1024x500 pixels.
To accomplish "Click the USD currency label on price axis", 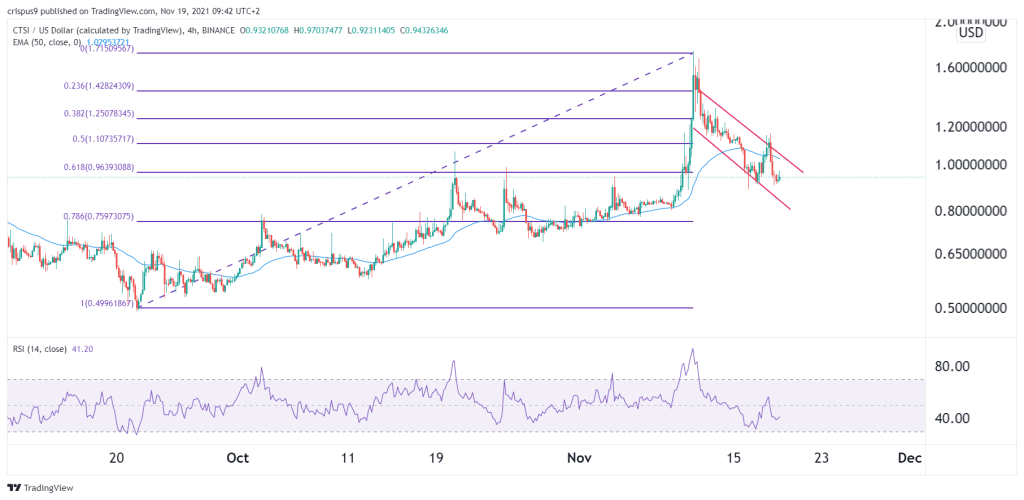I will pos(970,33).
